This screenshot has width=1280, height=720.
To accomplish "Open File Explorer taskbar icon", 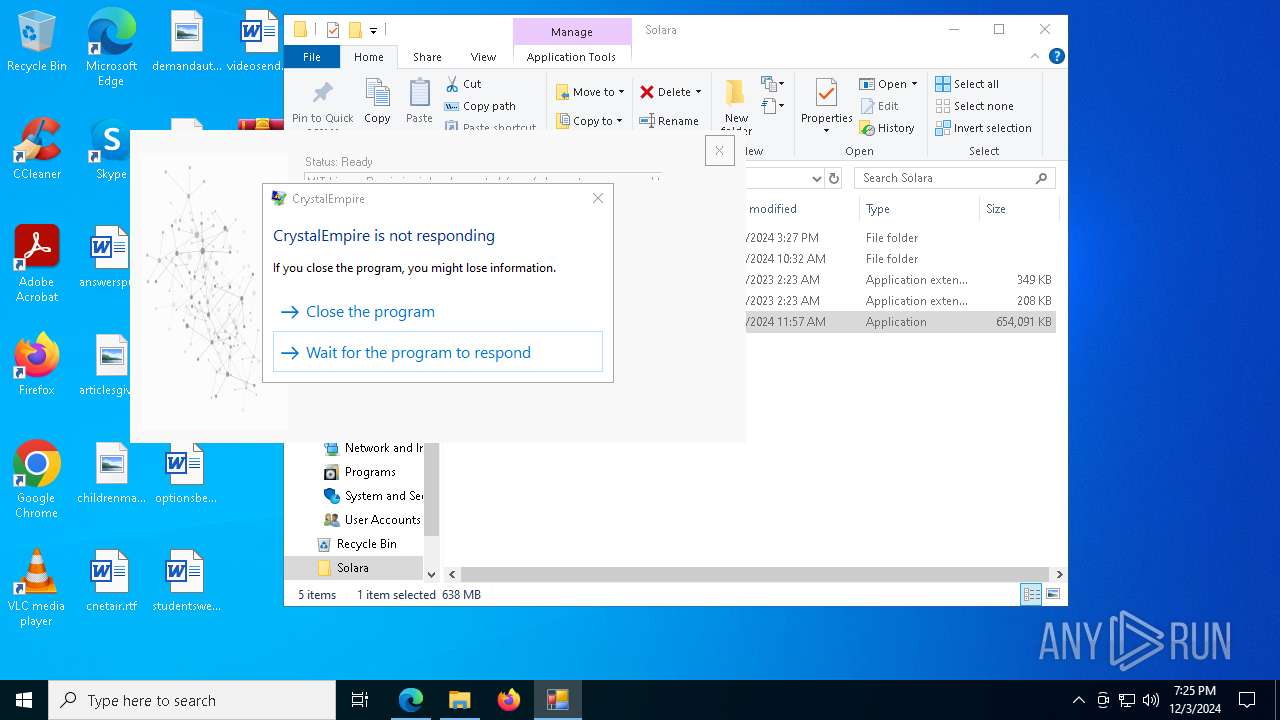I will (x=459, y=700).
